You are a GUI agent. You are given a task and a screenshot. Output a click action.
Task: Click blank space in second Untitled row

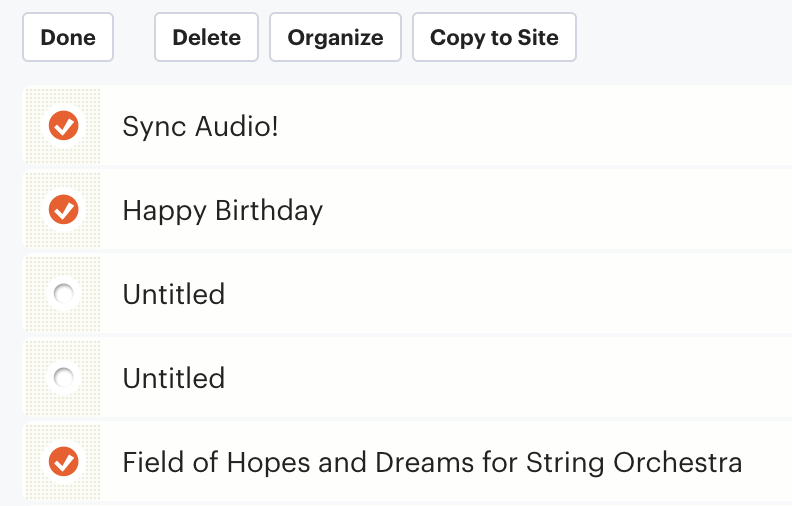(x=505, y=377)
